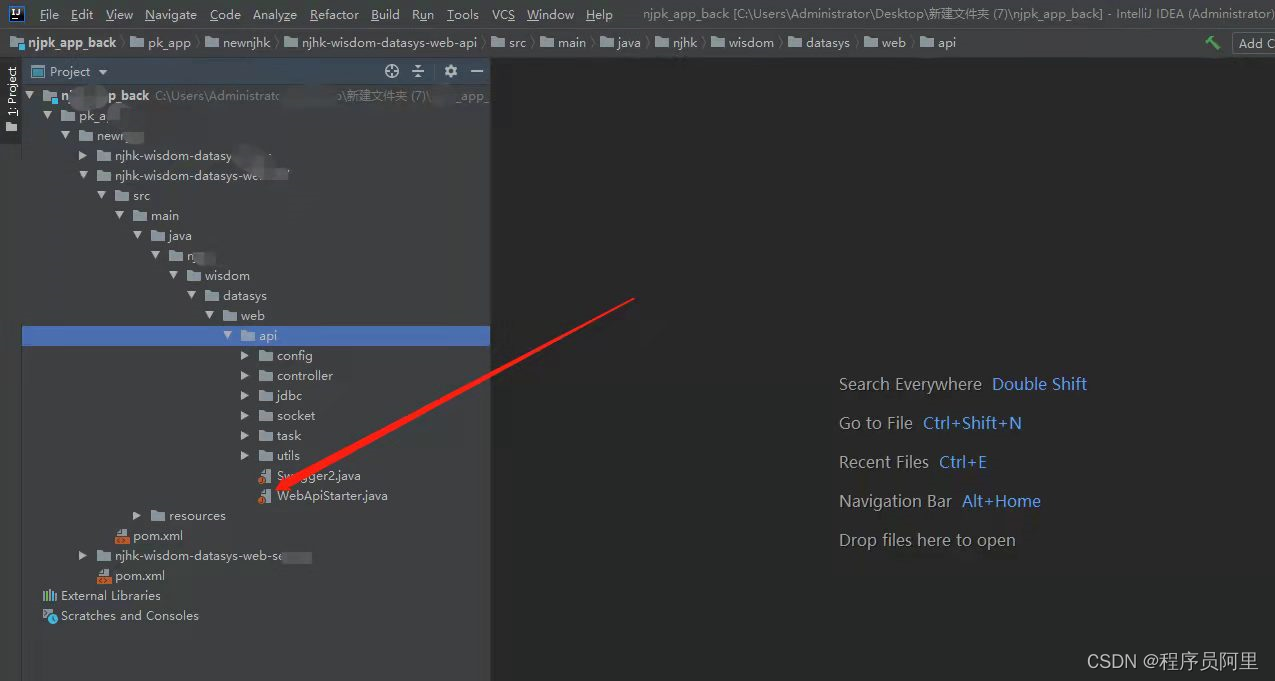
Task: Click the src folder icon in tree
Action: pyautogui.click(x=122, y=196)
